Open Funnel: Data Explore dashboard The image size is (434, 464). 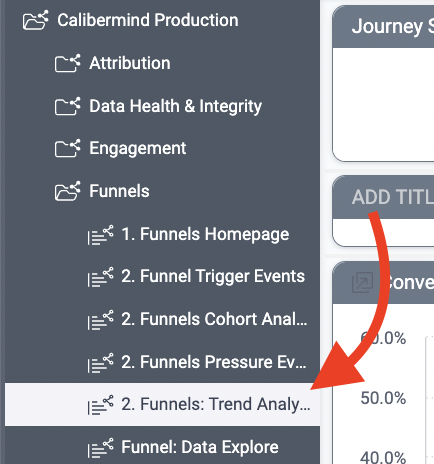(x=200, y=447)
